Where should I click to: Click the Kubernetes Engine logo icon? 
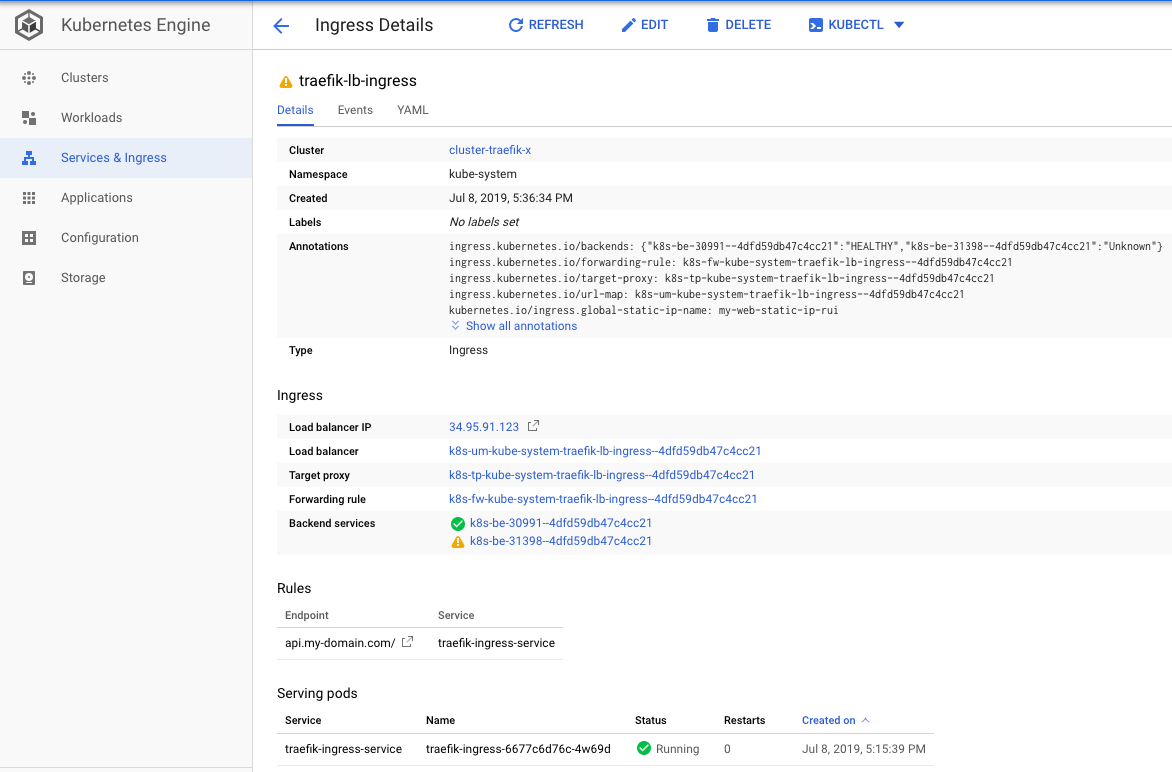pos(29,25)
